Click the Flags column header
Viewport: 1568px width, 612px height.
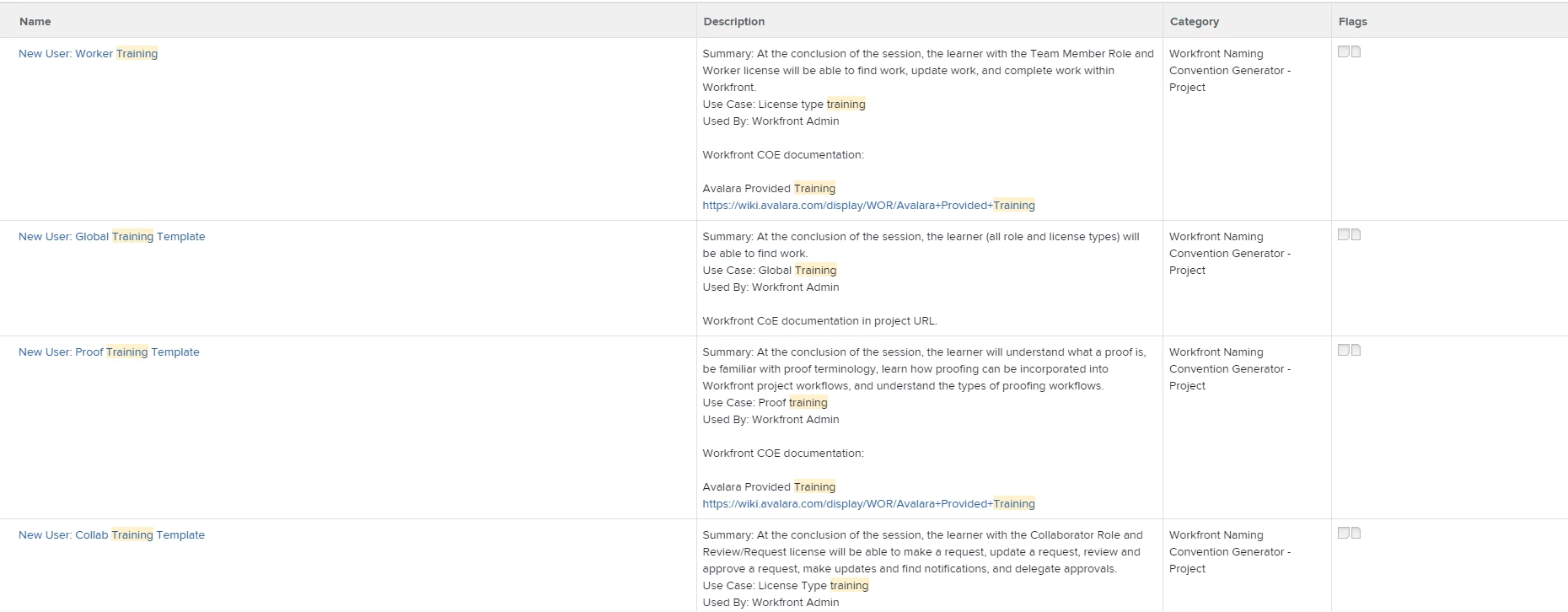tap(1353, 22)
